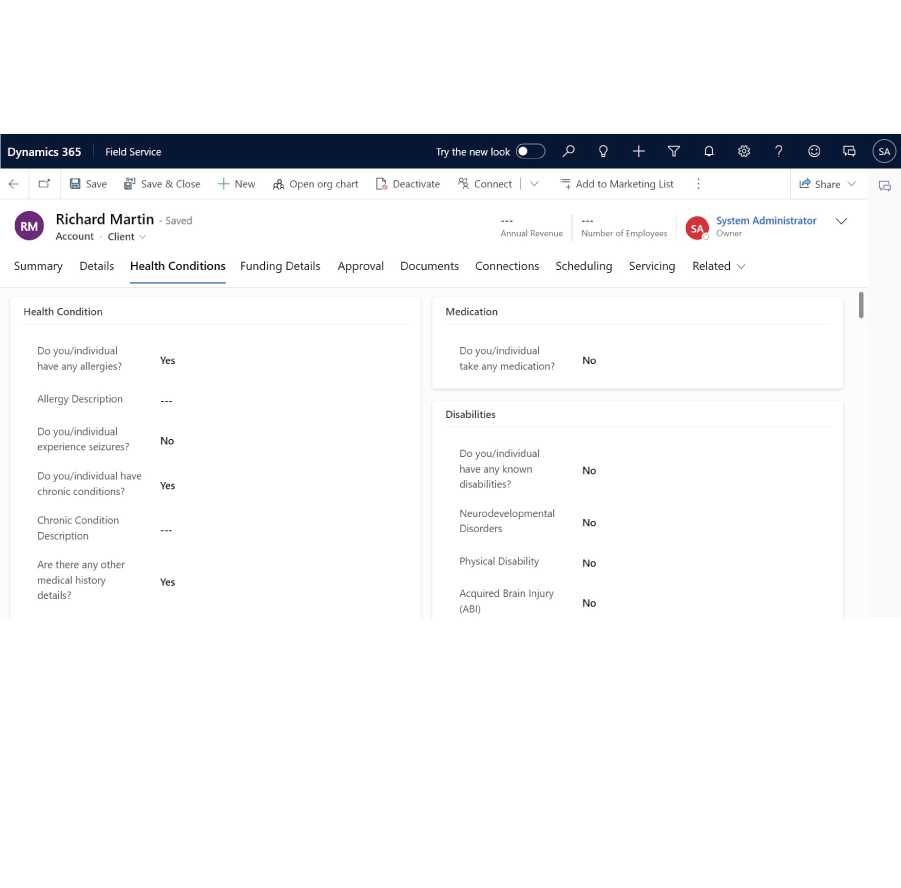
Task: Open the lightbulb assistant icon
Action: click(603, 151)
